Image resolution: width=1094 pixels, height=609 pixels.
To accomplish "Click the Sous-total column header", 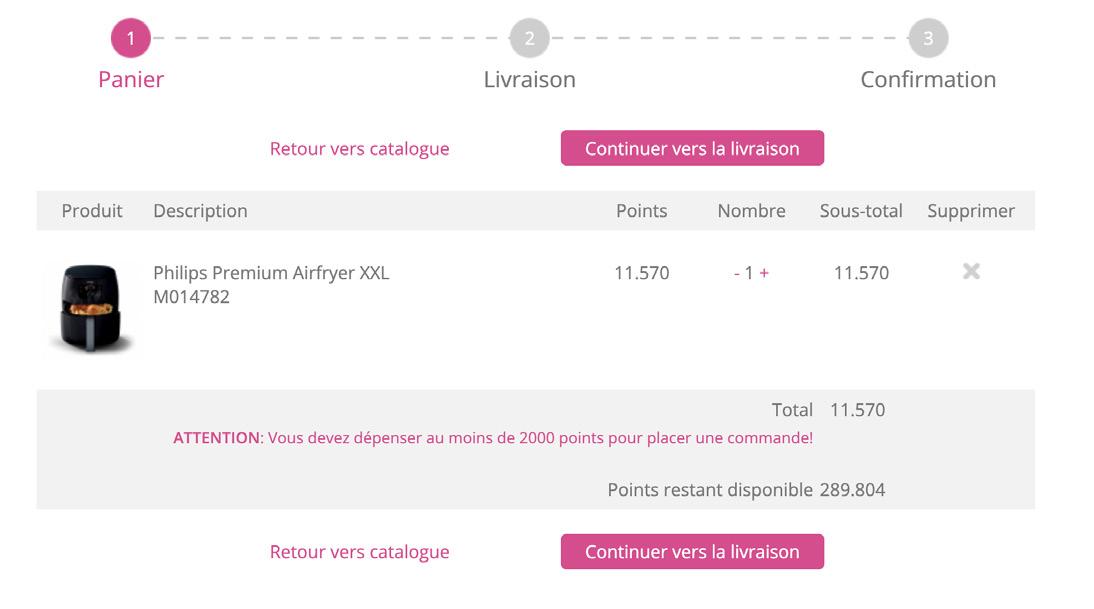I will tap(861, 211).
